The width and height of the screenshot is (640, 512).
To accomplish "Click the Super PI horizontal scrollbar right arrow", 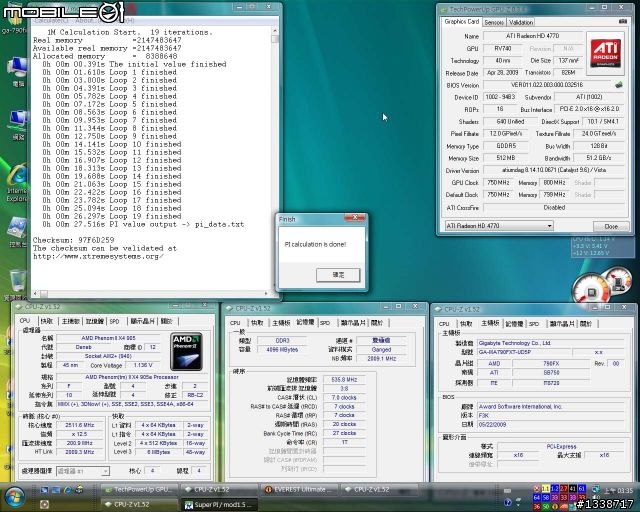I will (x=266, y=294).
